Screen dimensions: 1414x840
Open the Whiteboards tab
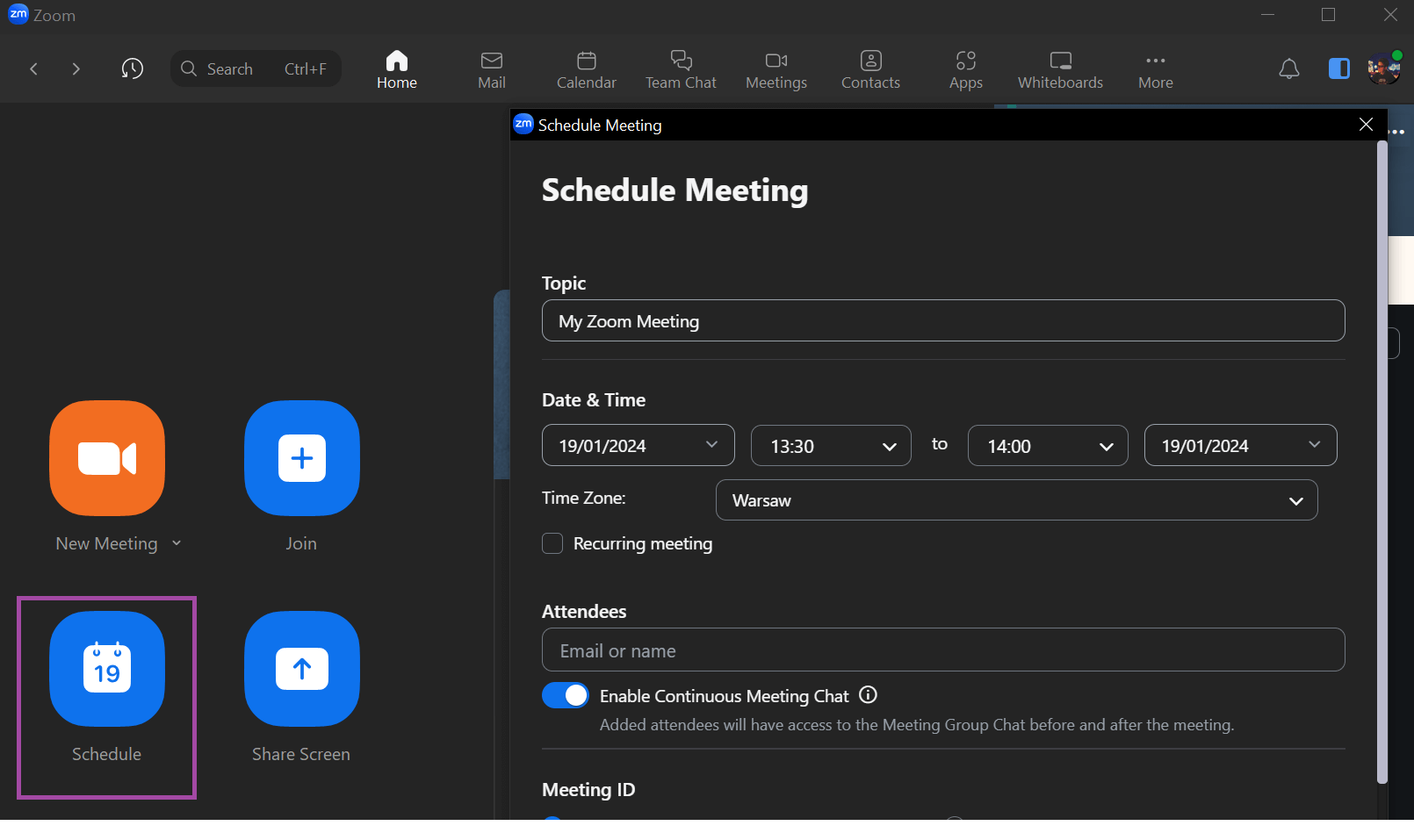click(x=1060, y=69)
